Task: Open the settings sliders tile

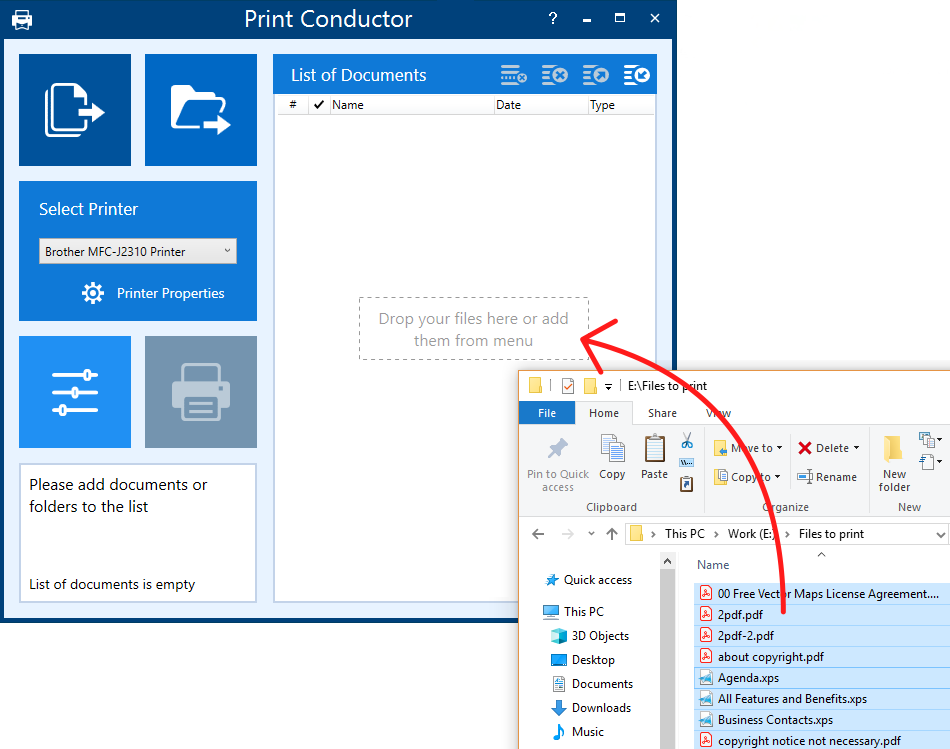Action: click(75, 392)
